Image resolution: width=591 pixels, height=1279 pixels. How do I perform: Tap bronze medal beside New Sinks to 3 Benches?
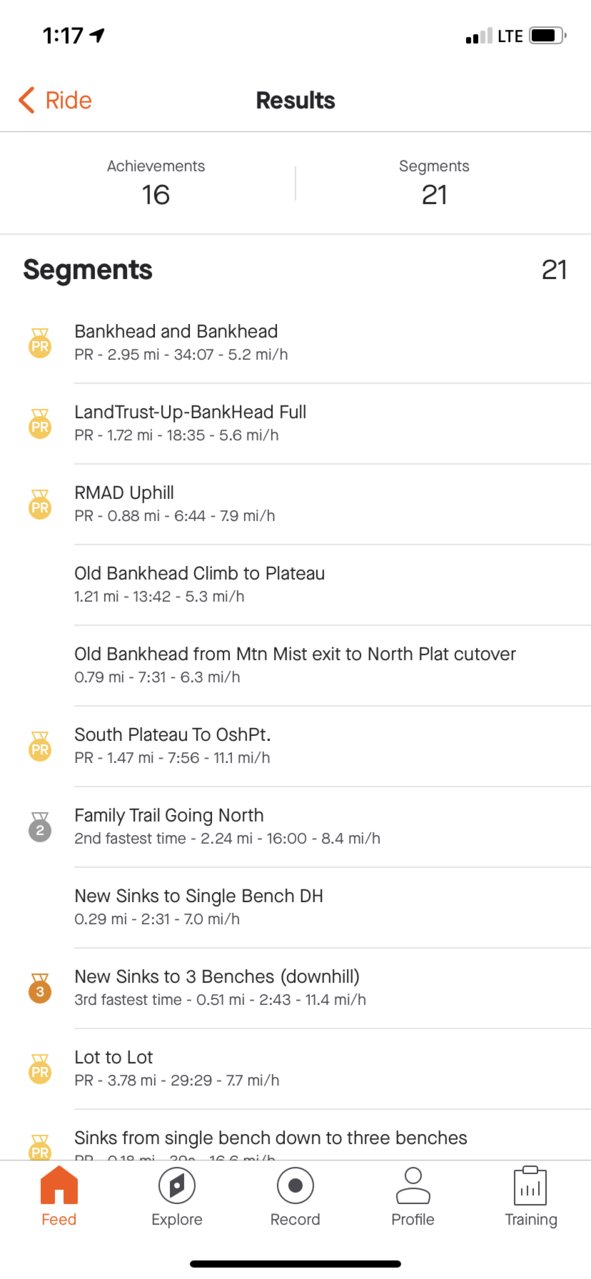tap(39, 988)
